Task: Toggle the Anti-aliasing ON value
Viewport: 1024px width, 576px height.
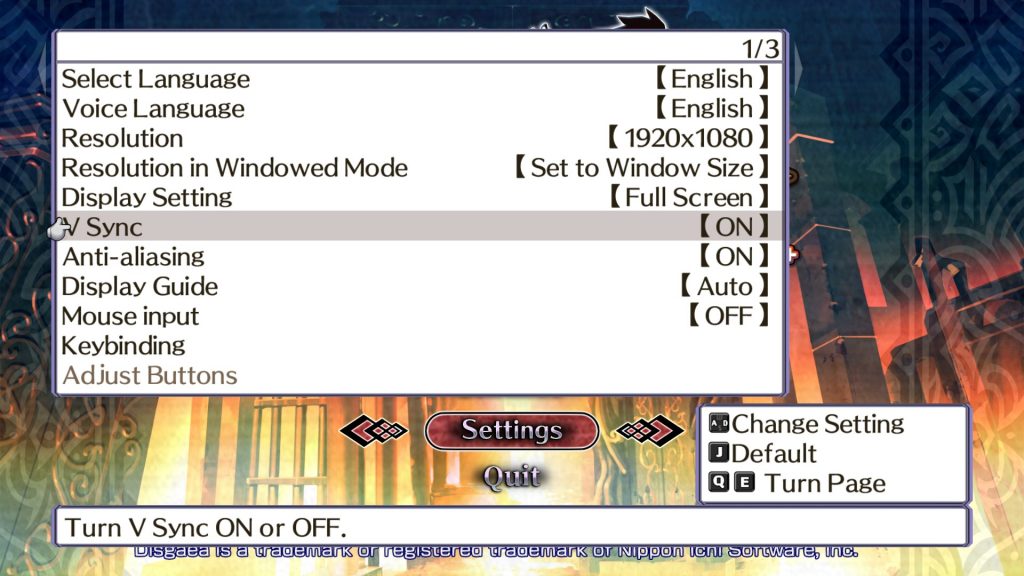Action: 734,257
